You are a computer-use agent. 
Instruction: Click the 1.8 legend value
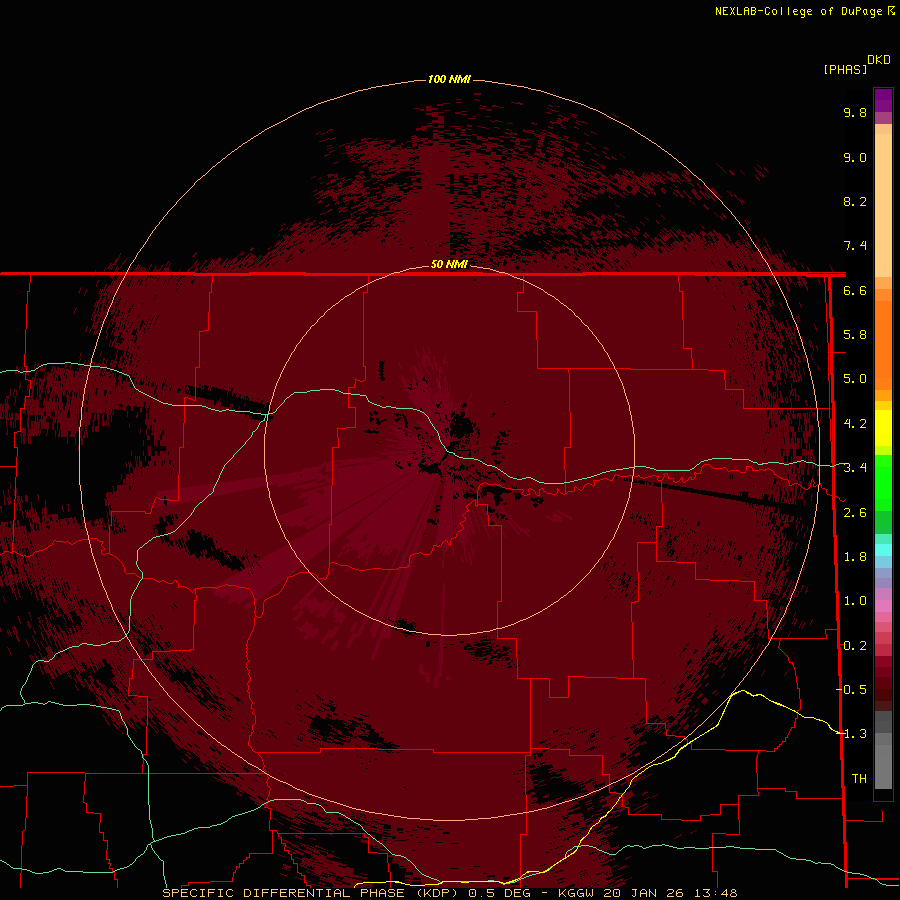click(855, 557)
